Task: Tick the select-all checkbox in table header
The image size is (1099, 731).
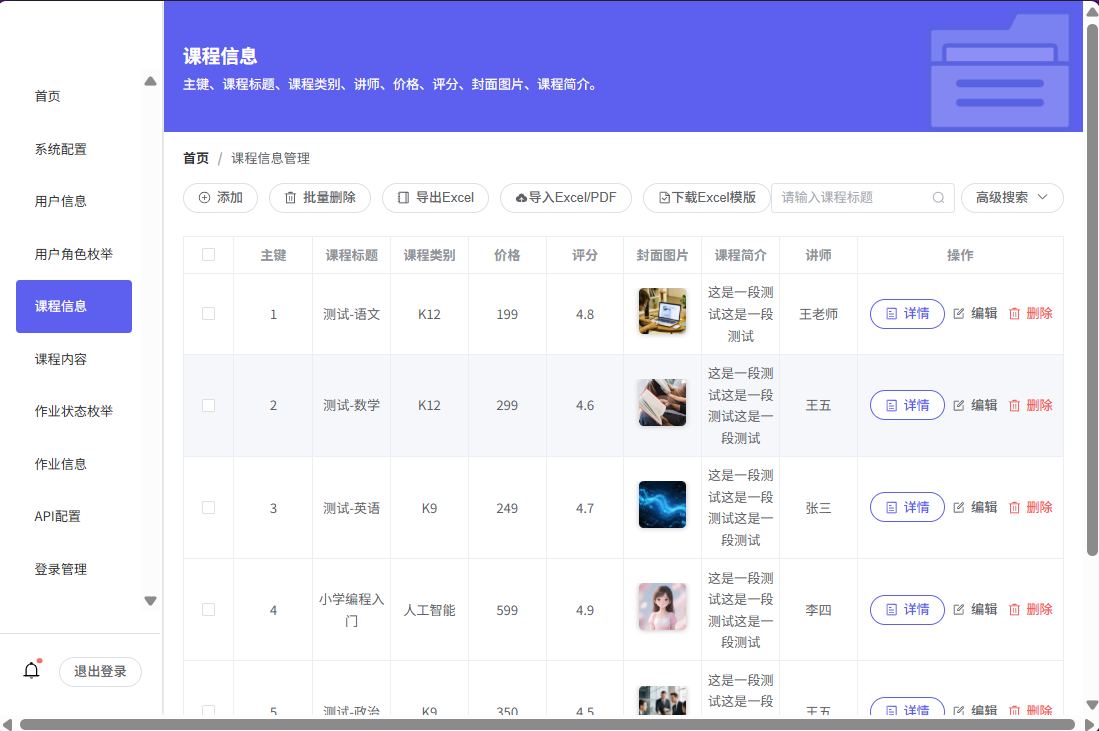Action: click(208, 255)
